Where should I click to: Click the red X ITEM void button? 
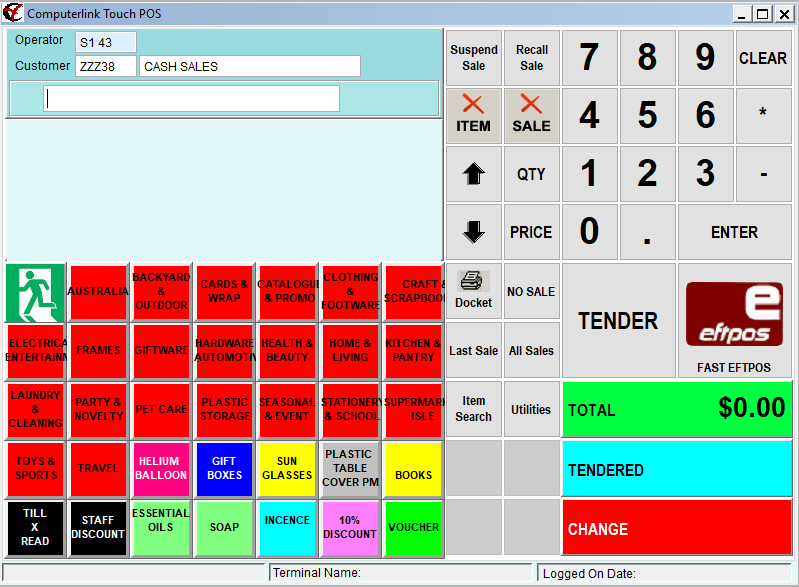[473, 115]
